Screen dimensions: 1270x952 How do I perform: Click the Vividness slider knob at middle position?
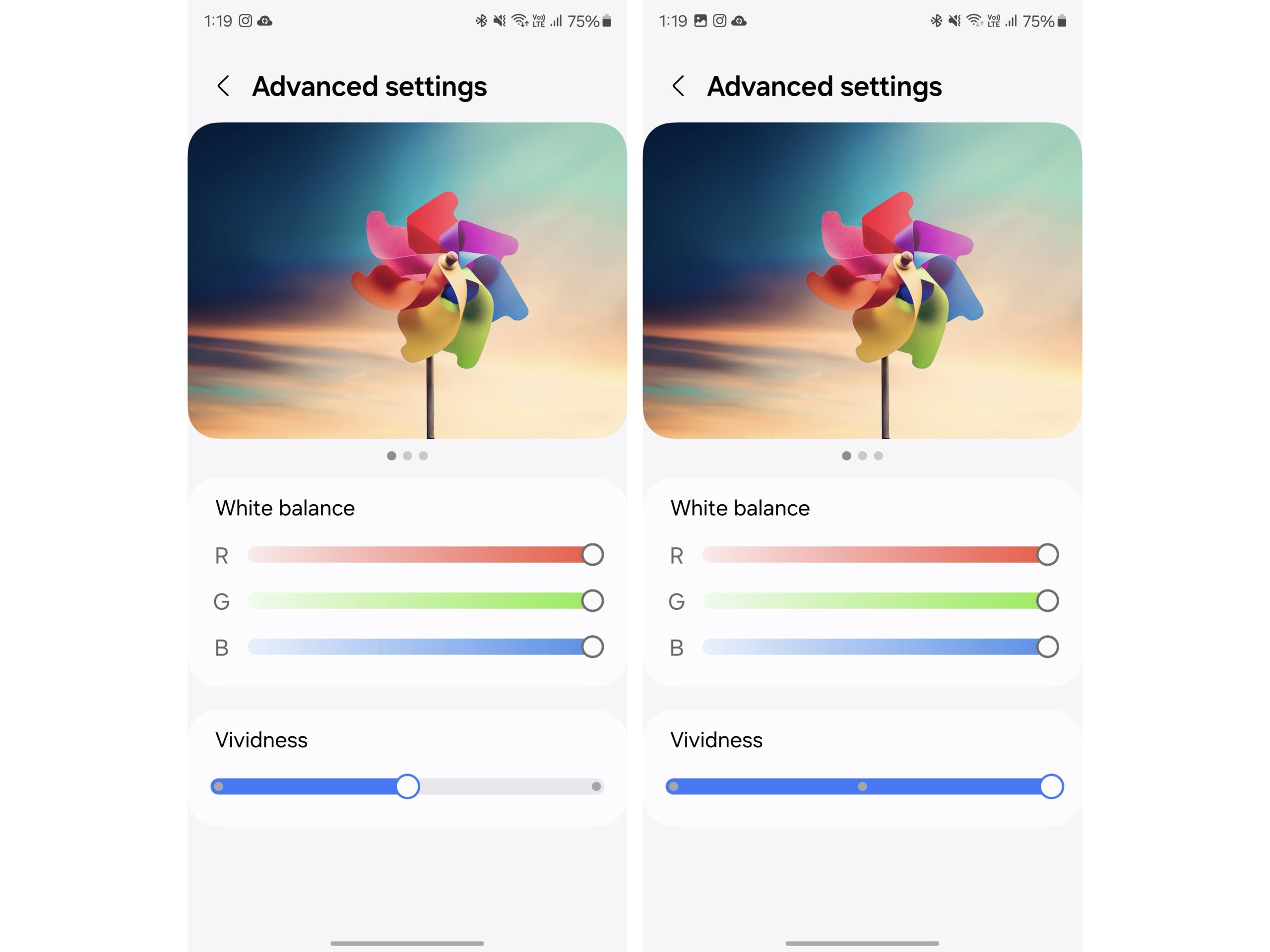pos(408,786)
